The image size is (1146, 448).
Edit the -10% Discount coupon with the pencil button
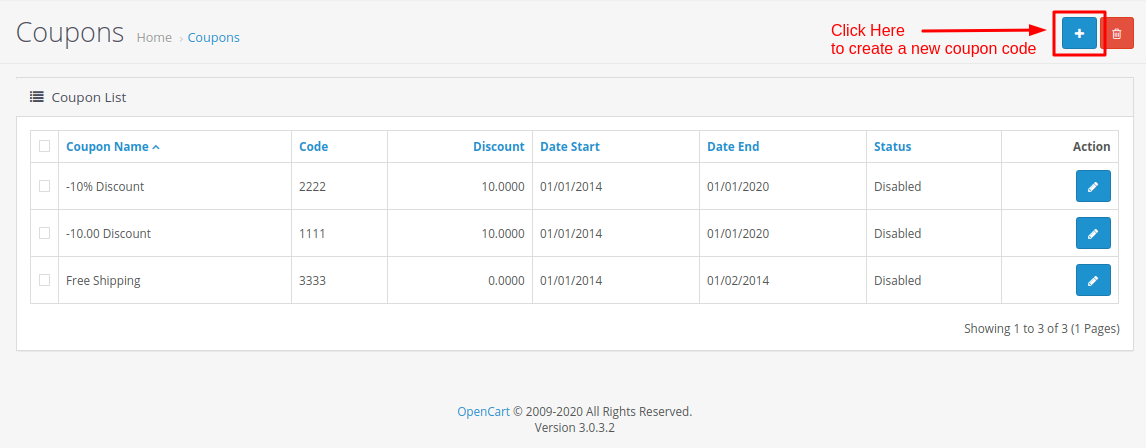tap(1093, 186)
